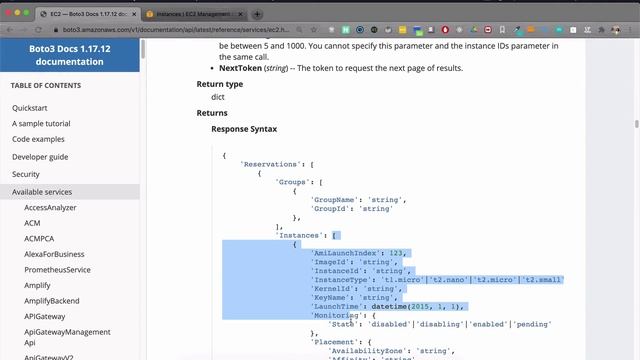Close the EC2 Boto3 Docs tab

pyautogui.click(x=134, y=14)
